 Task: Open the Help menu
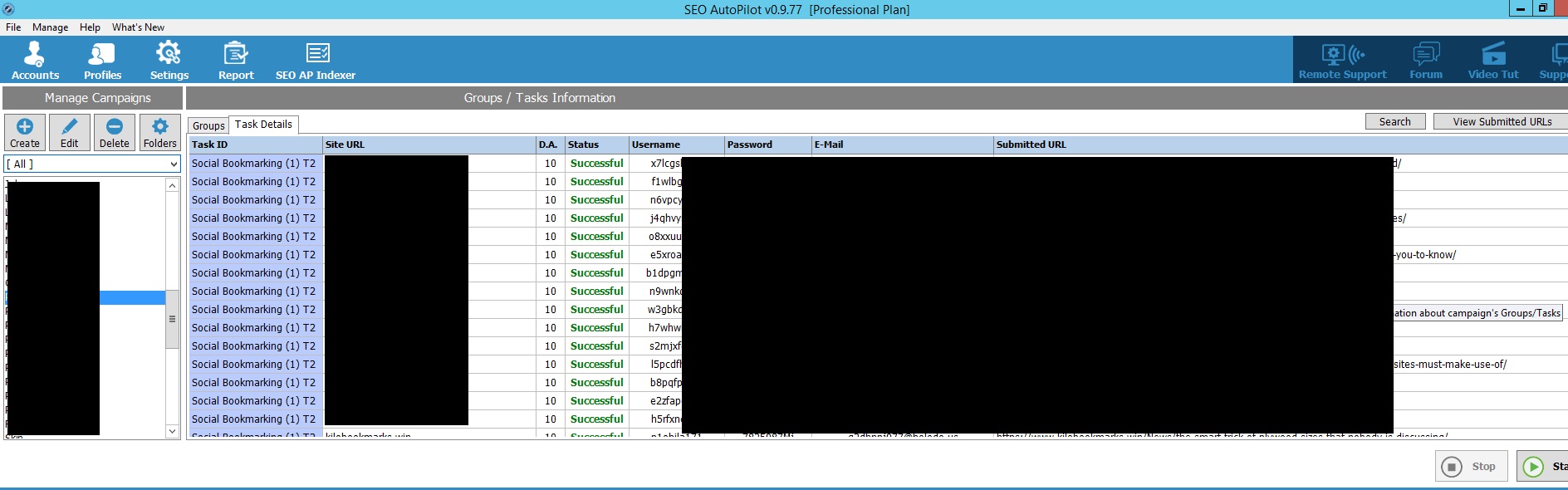90,27
